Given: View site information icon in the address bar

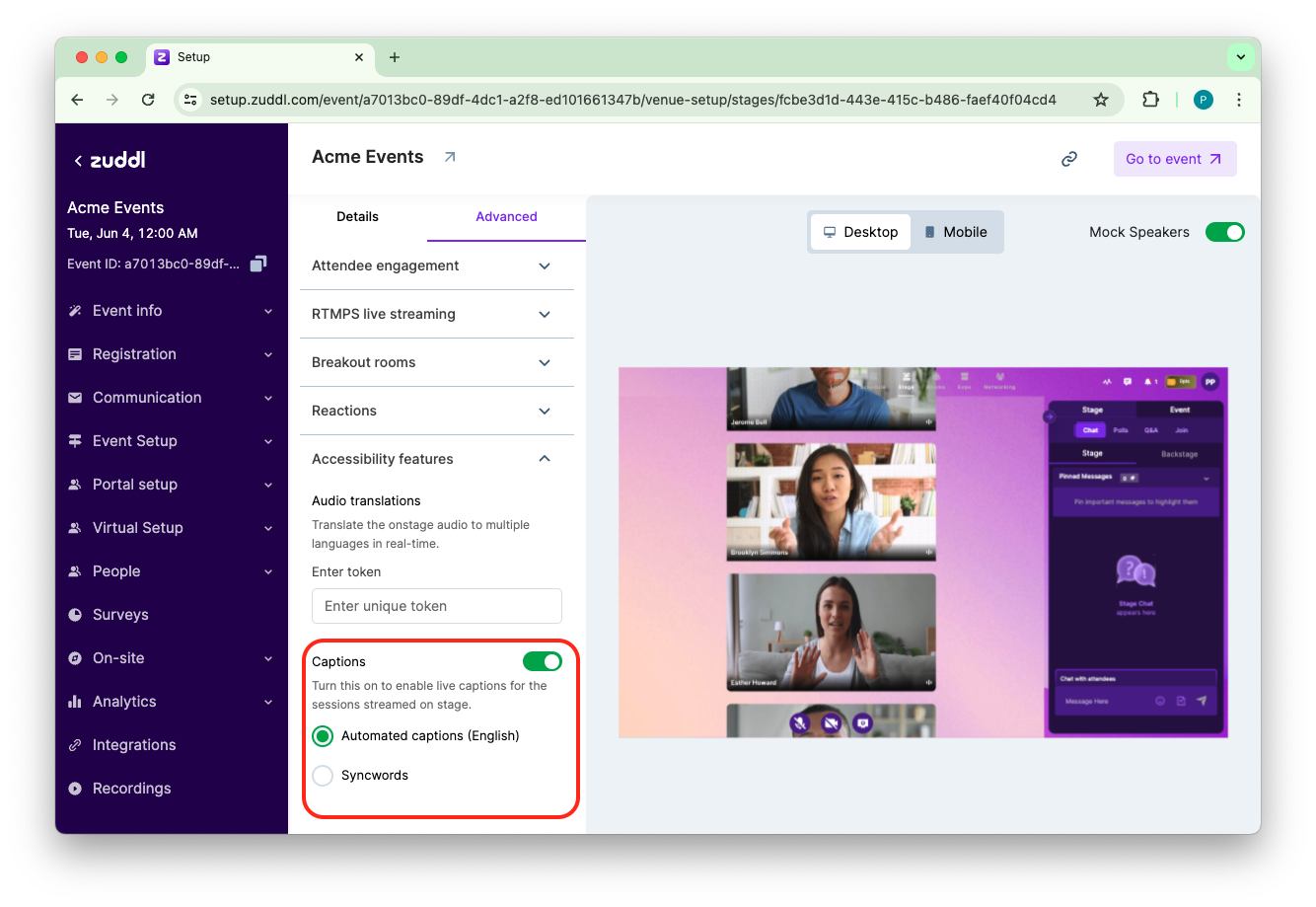Looking at the screenshot, I should click(x=191, y=100).
